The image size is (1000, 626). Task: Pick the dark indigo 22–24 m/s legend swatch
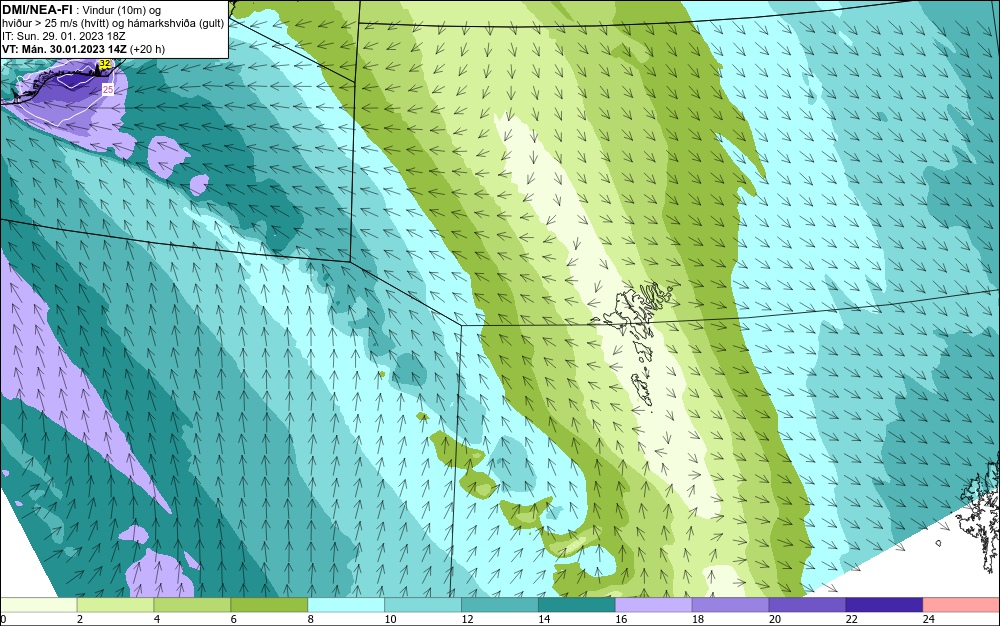[x=885, y=604]
